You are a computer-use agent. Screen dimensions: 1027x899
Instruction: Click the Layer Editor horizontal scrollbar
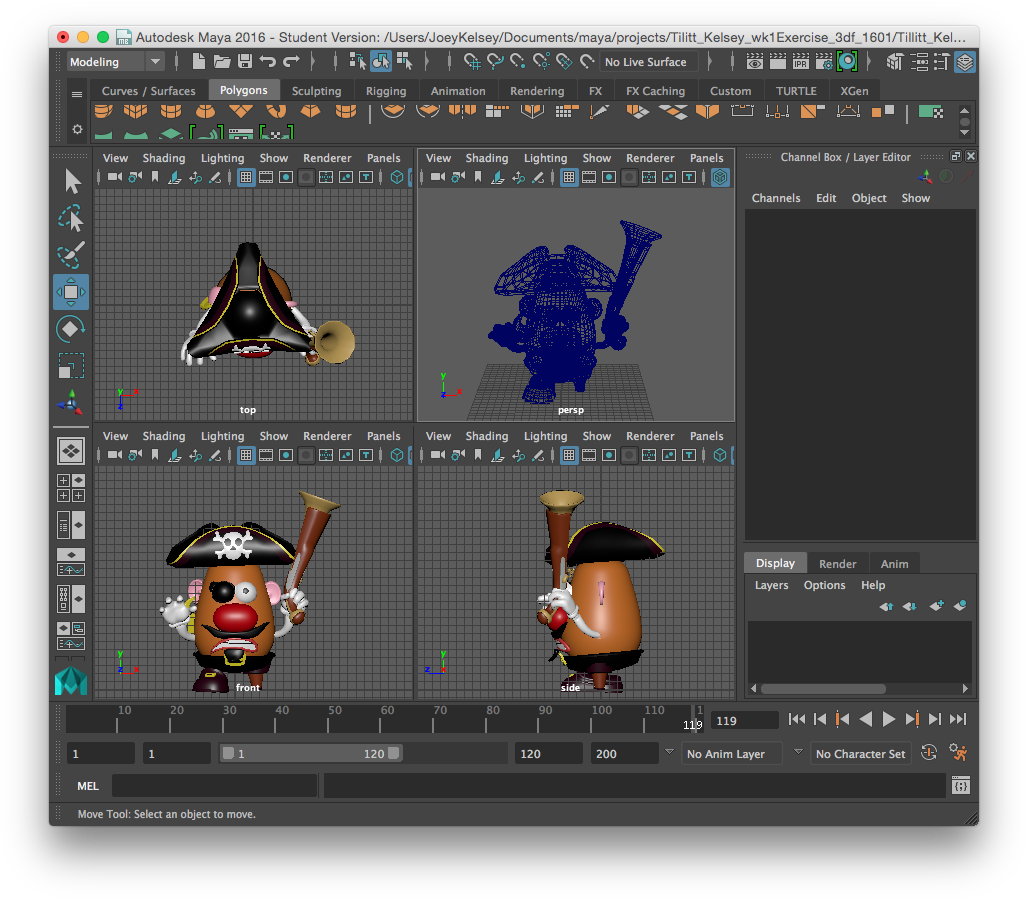pos(823,689)
